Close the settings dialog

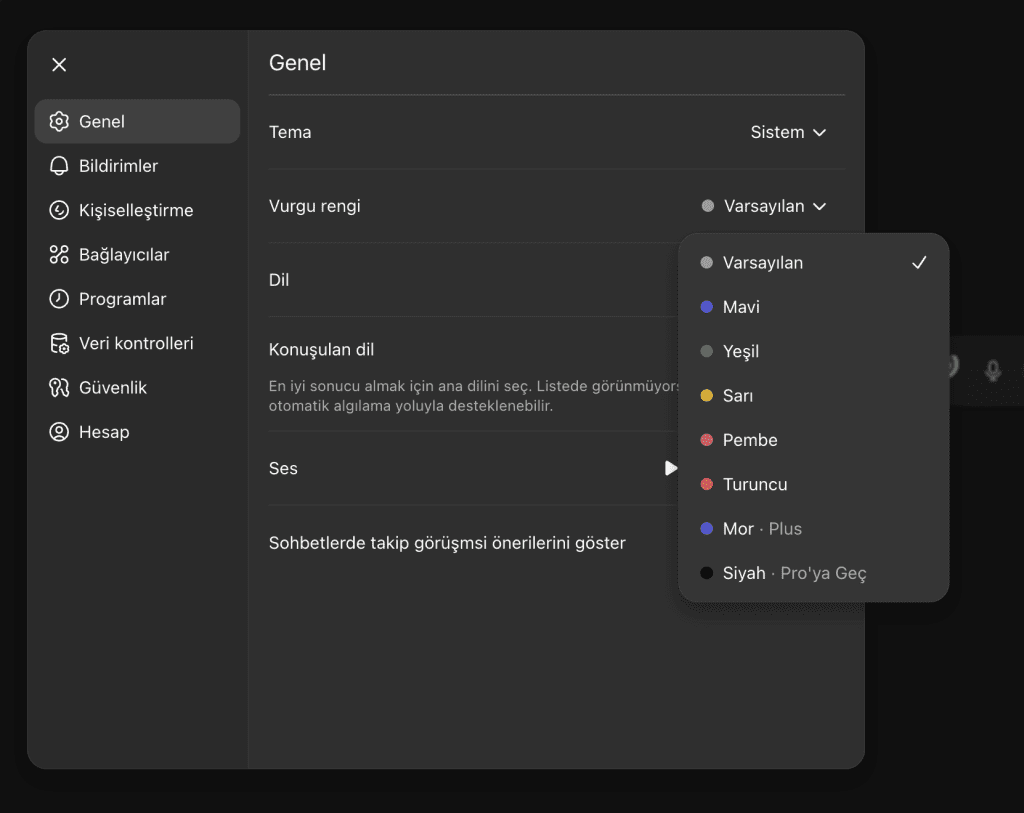click(x=59, y=65)
